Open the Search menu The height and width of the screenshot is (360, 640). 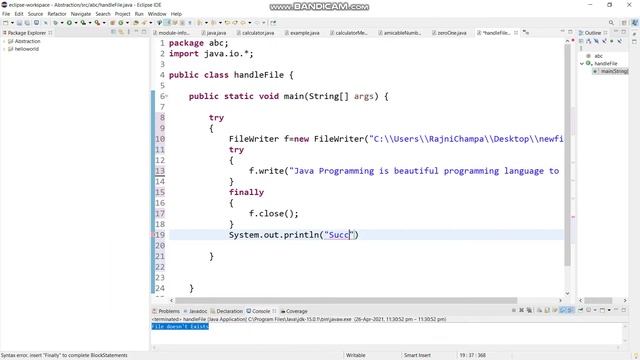[103, 14]
